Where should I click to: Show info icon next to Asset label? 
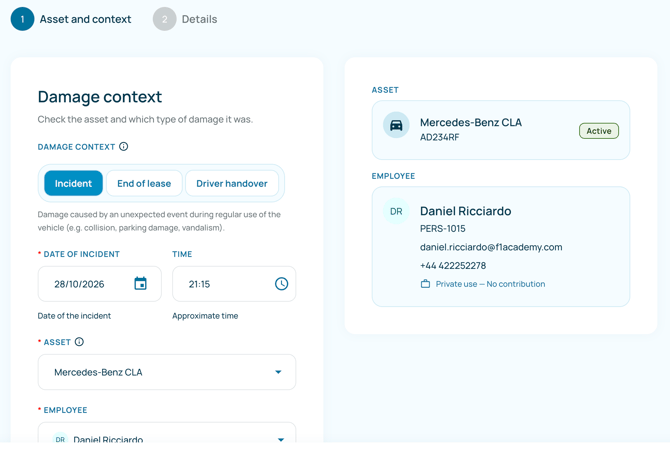pyautogui.click(x=79, y=342)
